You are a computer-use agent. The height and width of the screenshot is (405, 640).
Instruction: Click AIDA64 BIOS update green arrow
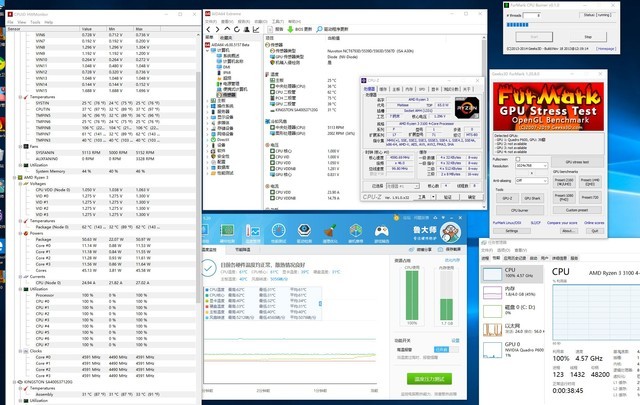point(290,29)
